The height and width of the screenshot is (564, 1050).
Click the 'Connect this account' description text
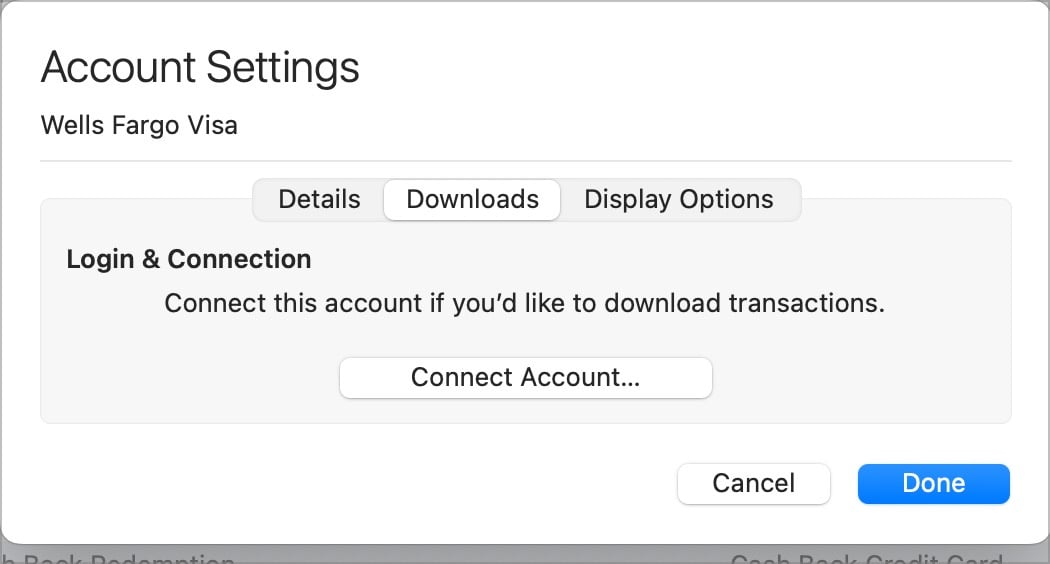[x=524, y=303]
